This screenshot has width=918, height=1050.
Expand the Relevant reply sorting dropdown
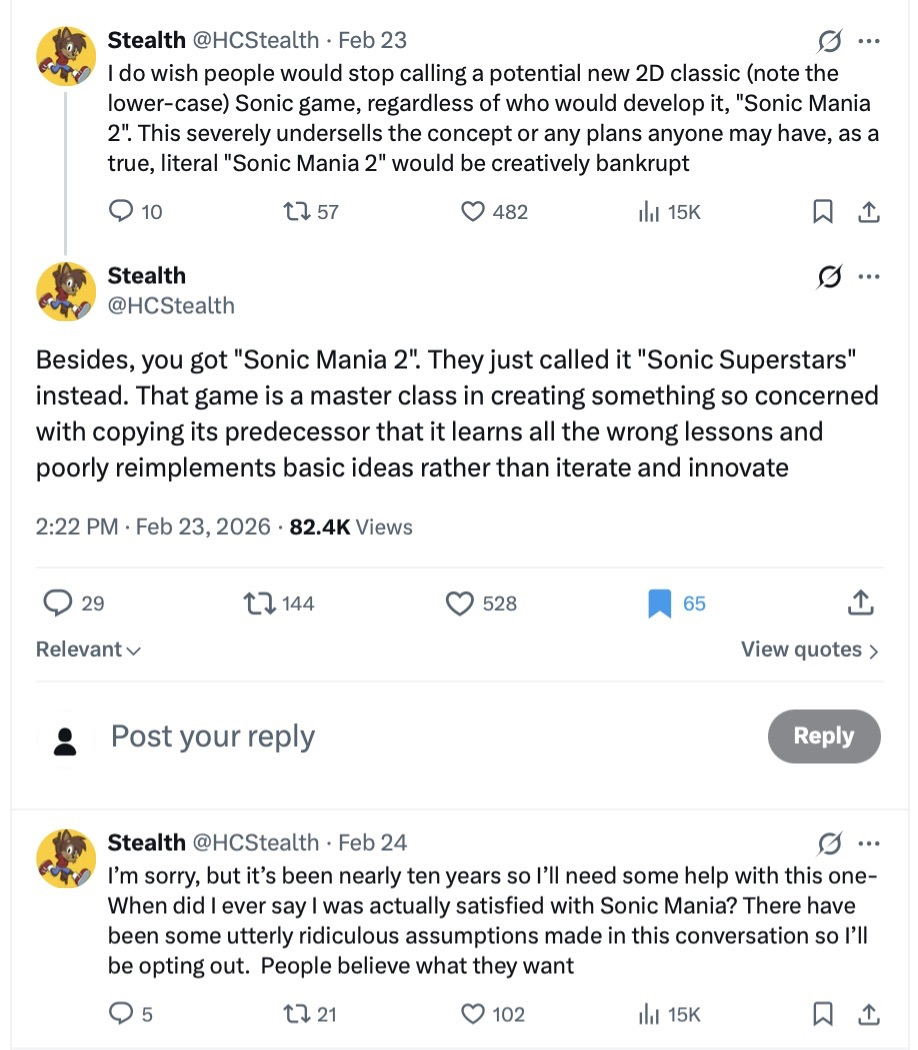88,650
